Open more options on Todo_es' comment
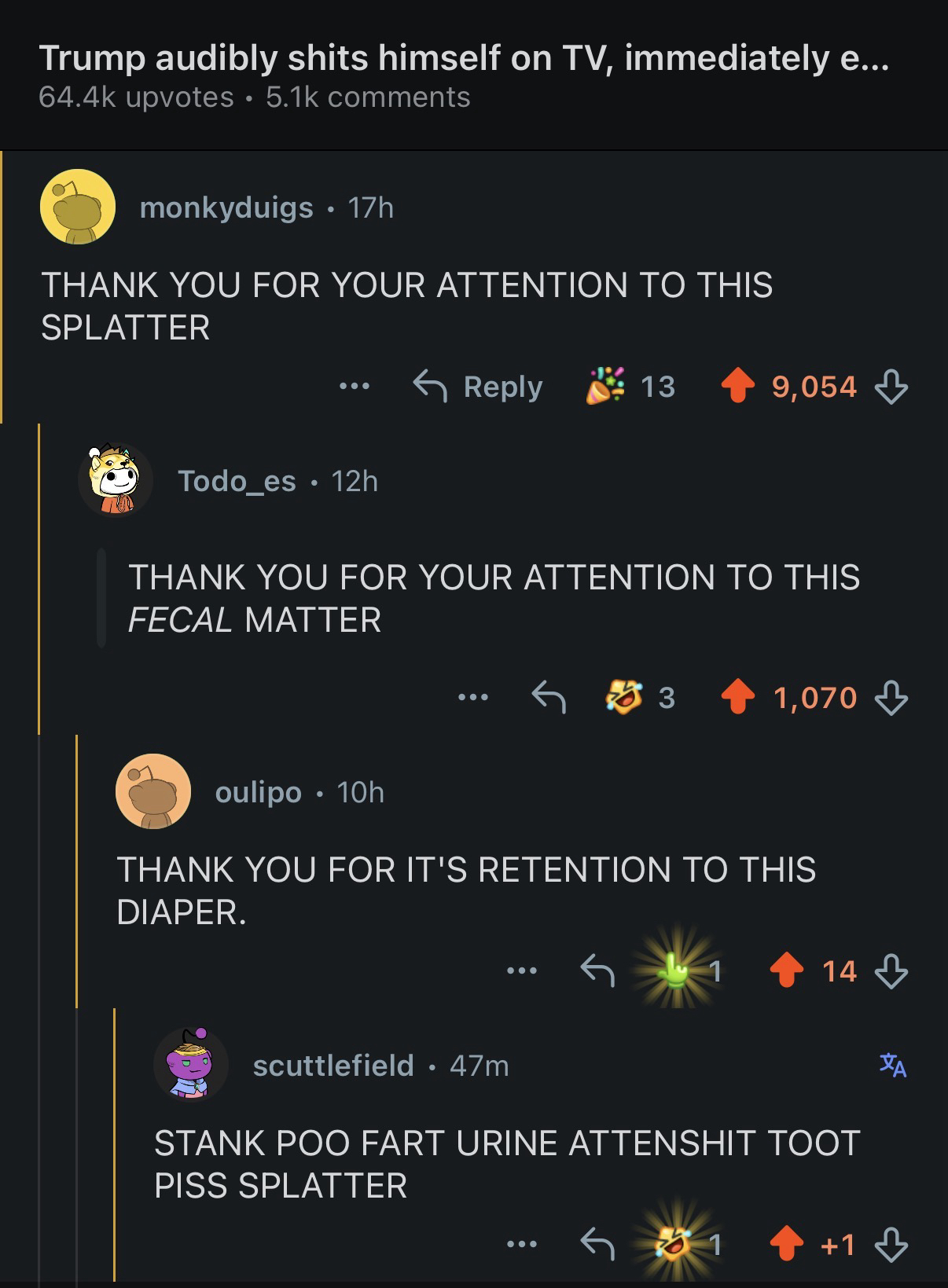Screen dimensions: 948x1288 pos(474,697)
